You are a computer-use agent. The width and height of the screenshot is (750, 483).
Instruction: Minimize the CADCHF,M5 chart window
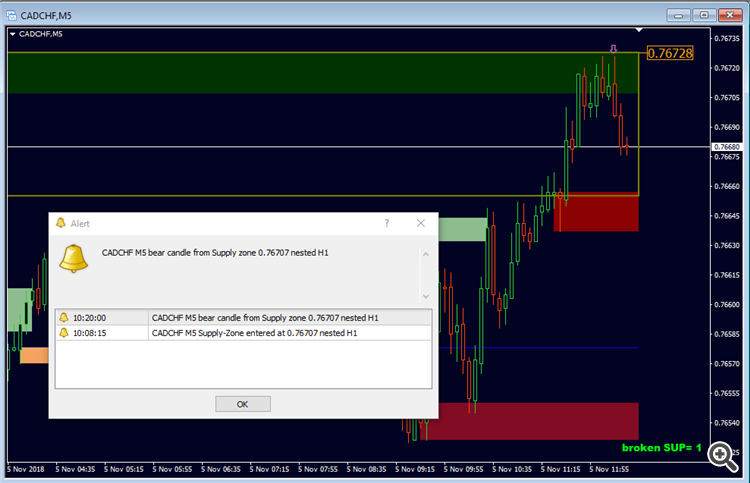[678, 15]
